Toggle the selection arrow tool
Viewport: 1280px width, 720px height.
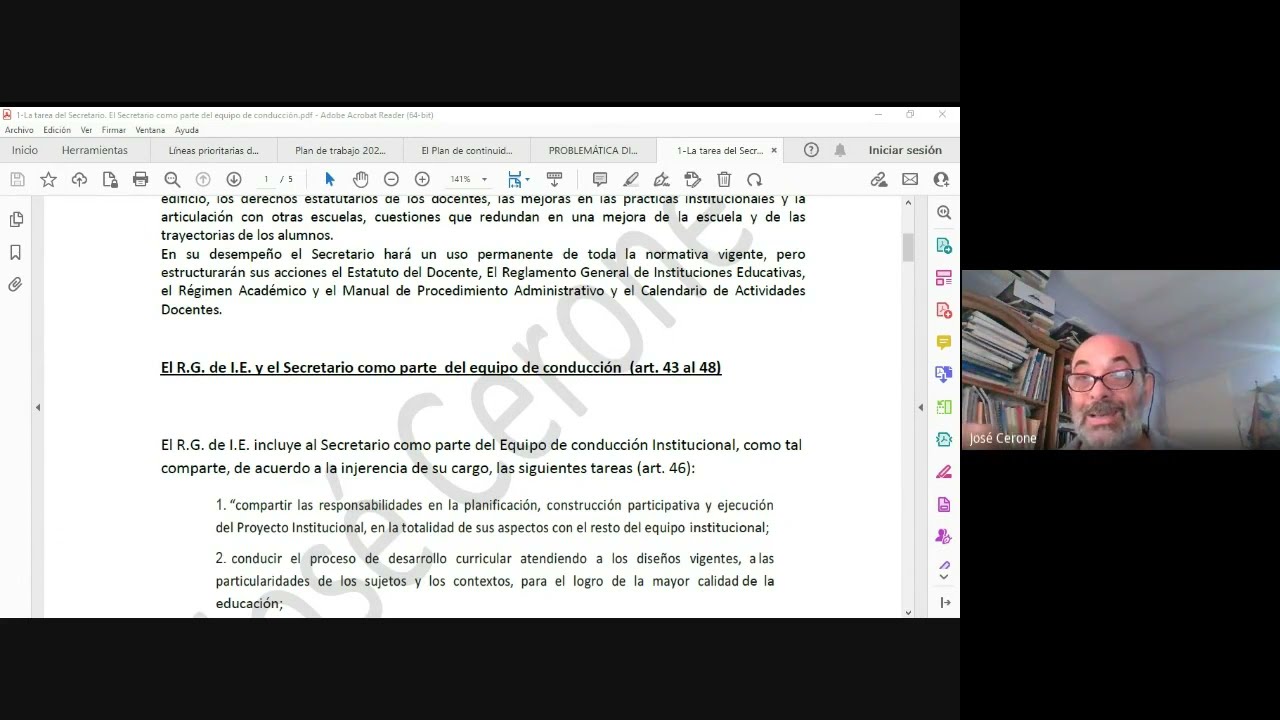[329, 179]
